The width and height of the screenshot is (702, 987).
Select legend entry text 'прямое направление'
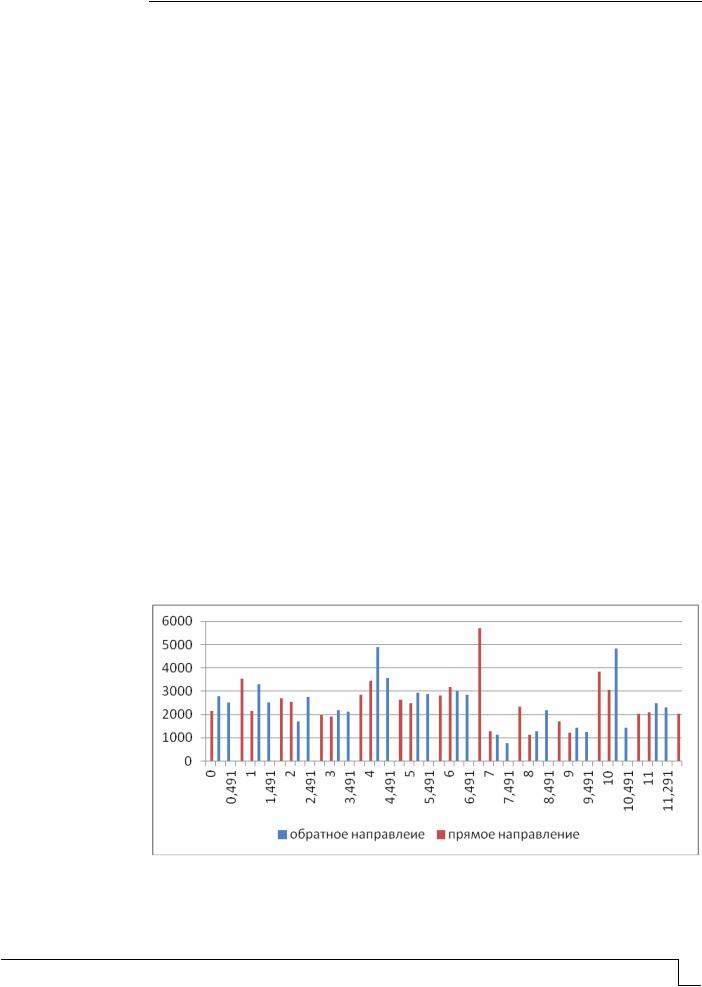pos(512,835)
